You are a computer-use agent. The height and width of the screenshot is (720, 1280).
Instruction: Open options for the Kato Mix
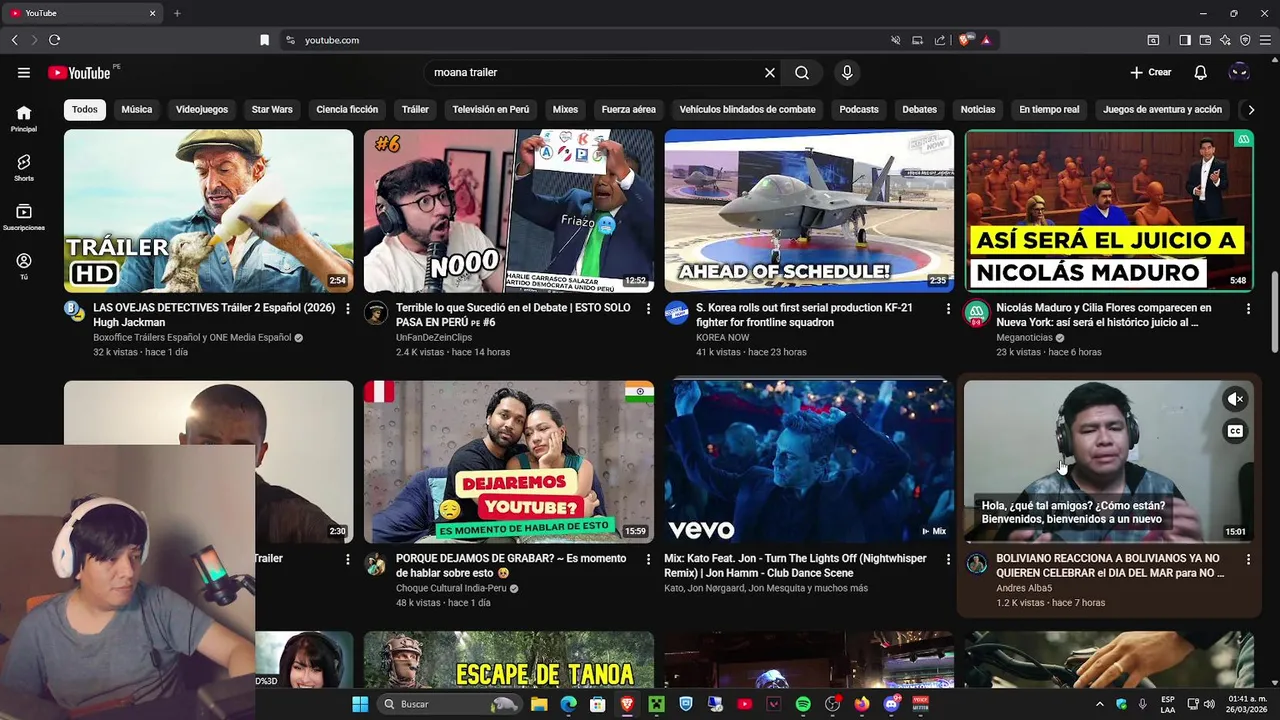[948, 560]
